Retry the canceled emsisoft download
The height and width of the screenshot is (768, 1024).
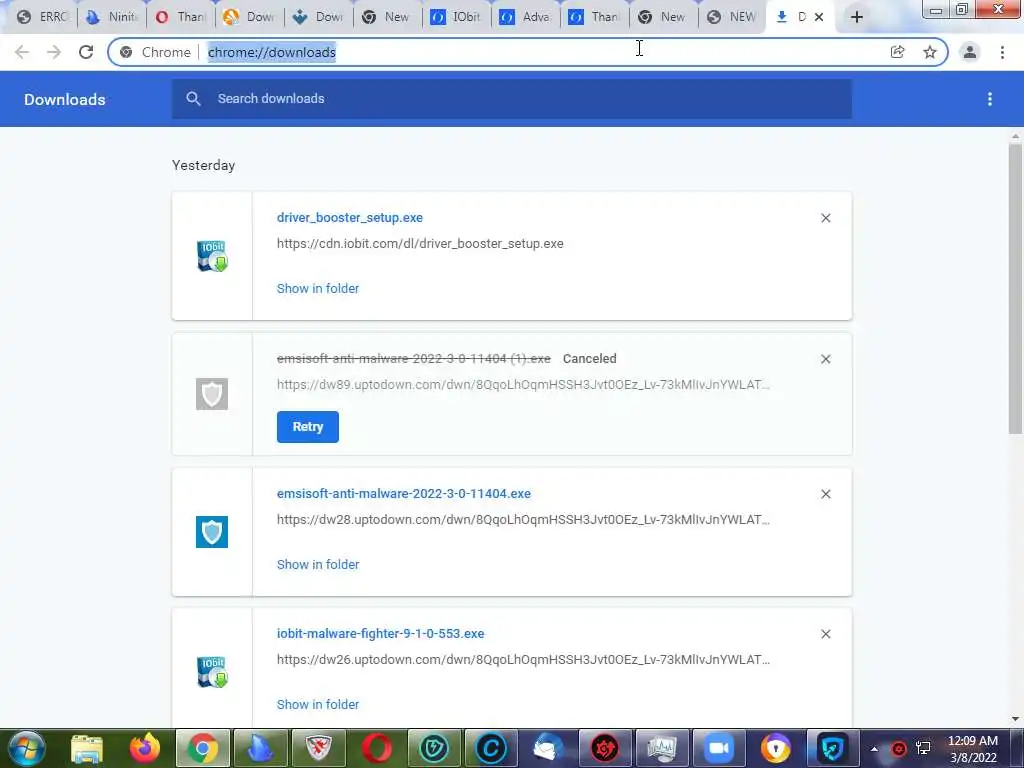click(308, 426)
